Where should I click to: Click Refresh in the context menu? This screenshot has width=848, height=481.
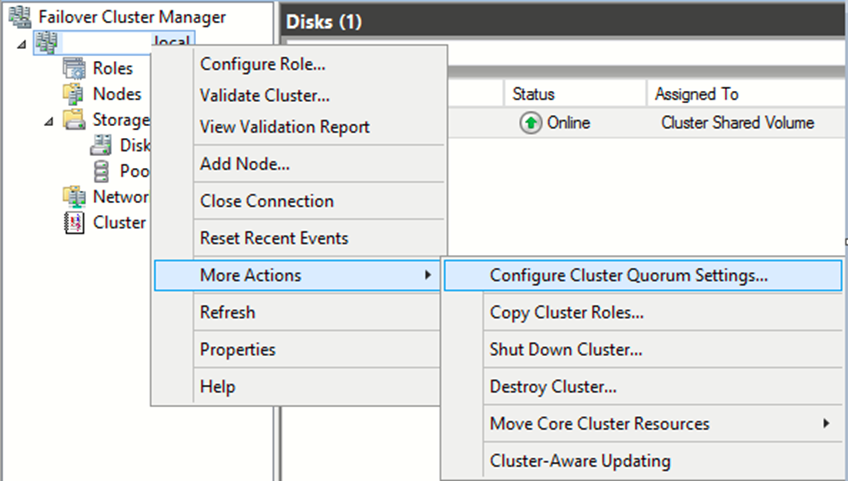(227, 312)
